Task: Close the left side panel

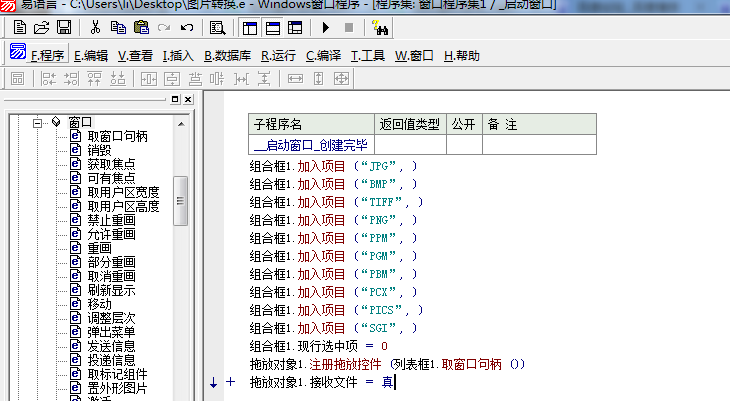Action: pos(187,100)
